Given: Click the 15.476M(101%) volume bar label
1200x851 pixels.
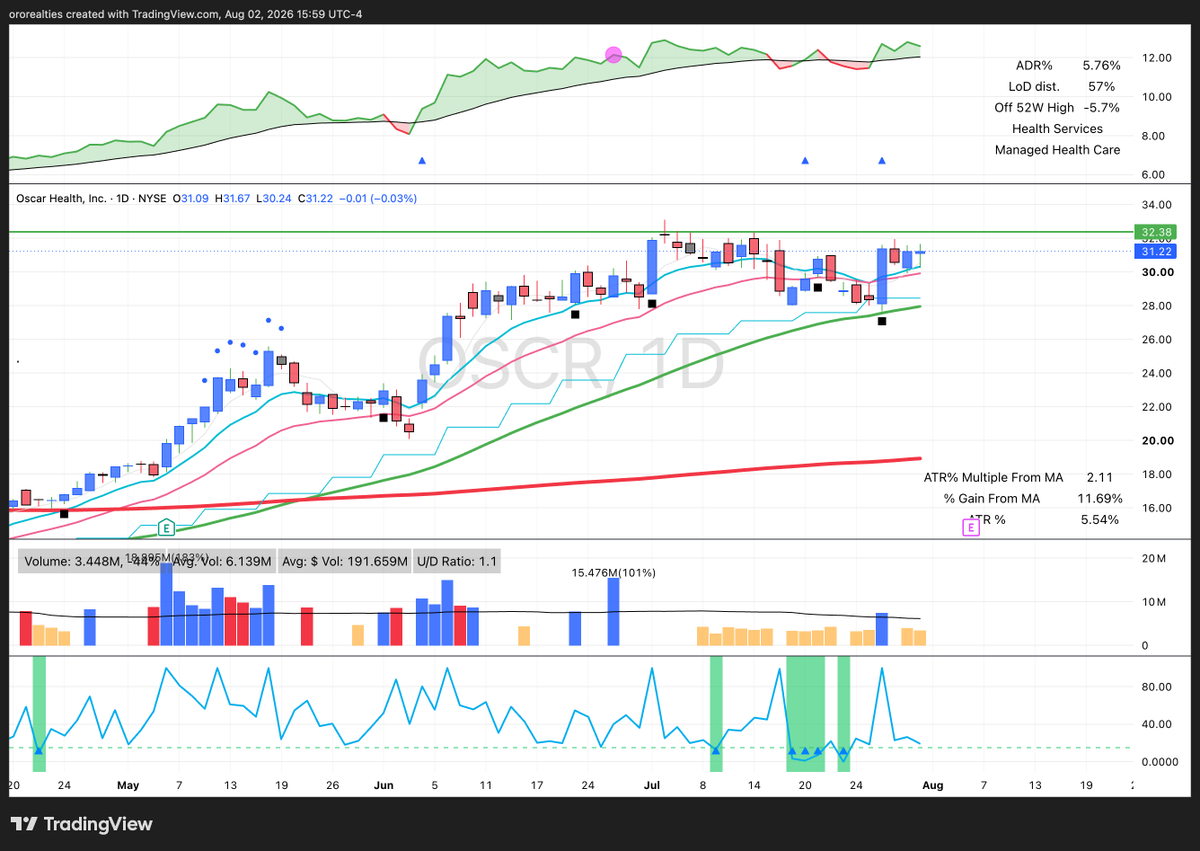Looking at the screenshot, I should [614, 572].
